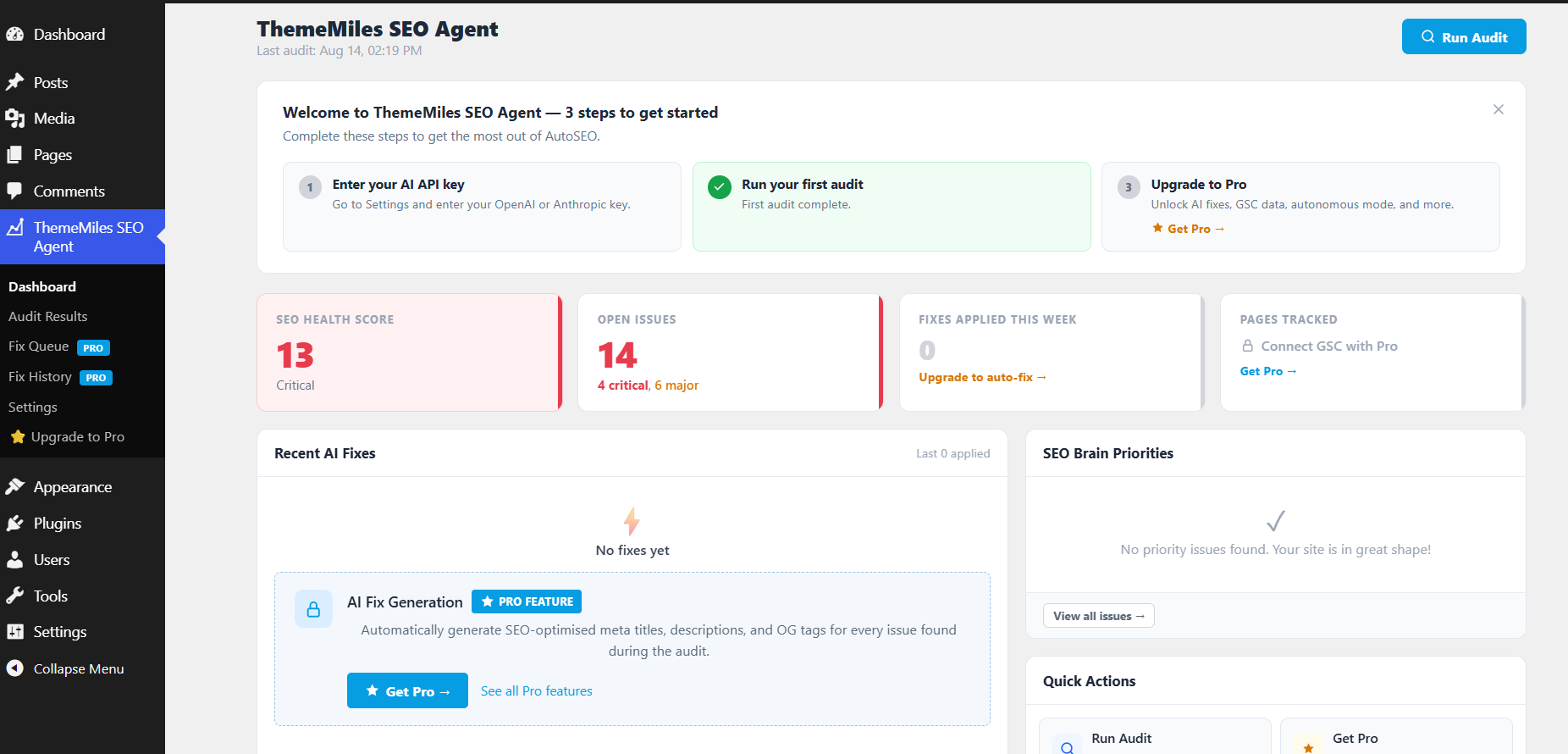Click the PRO badge next to Fix Queue

tap(93, 347)
